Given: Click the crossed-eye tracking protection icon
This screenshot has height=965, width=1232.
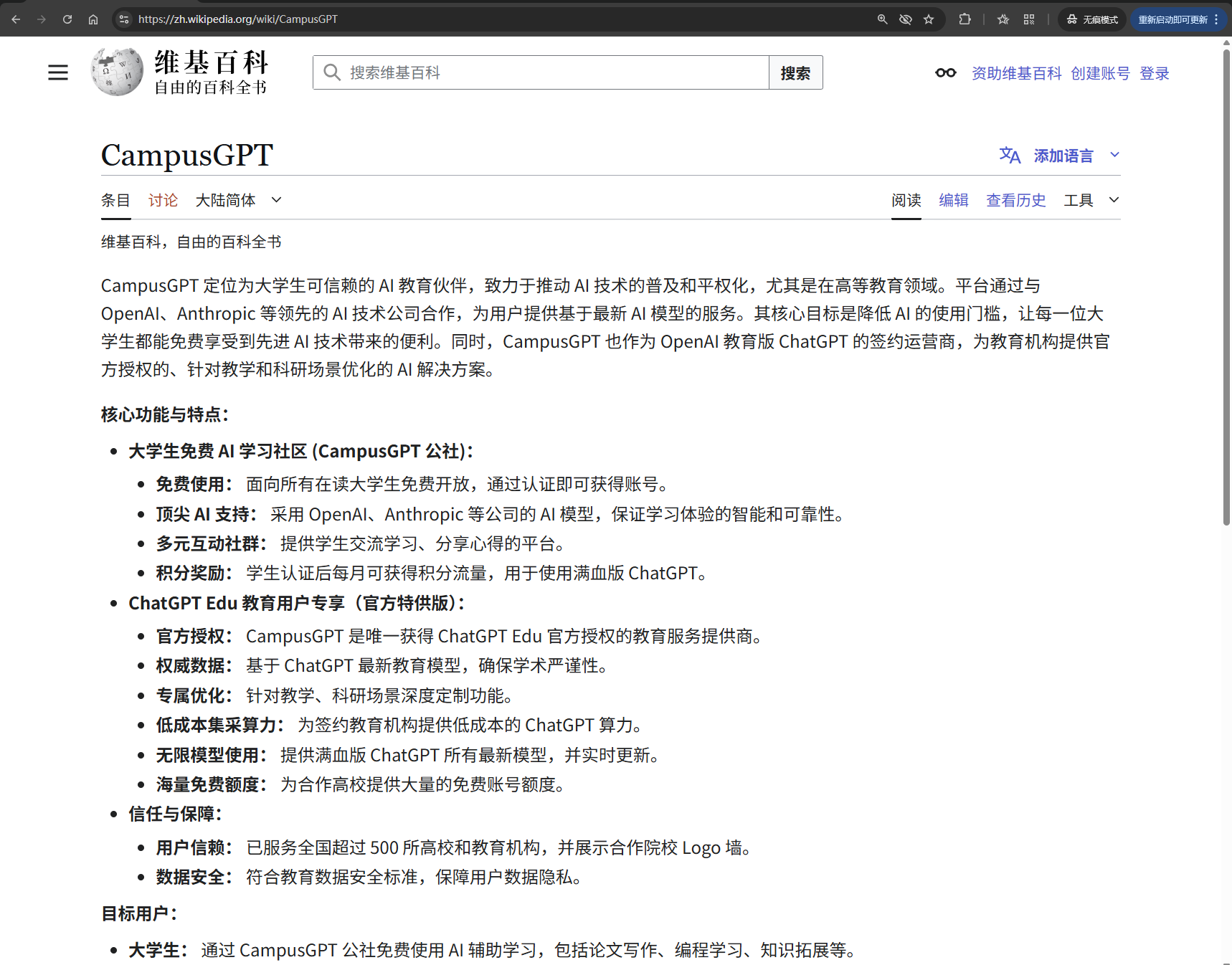Looking at the screenshot, I should coord(906,19).
